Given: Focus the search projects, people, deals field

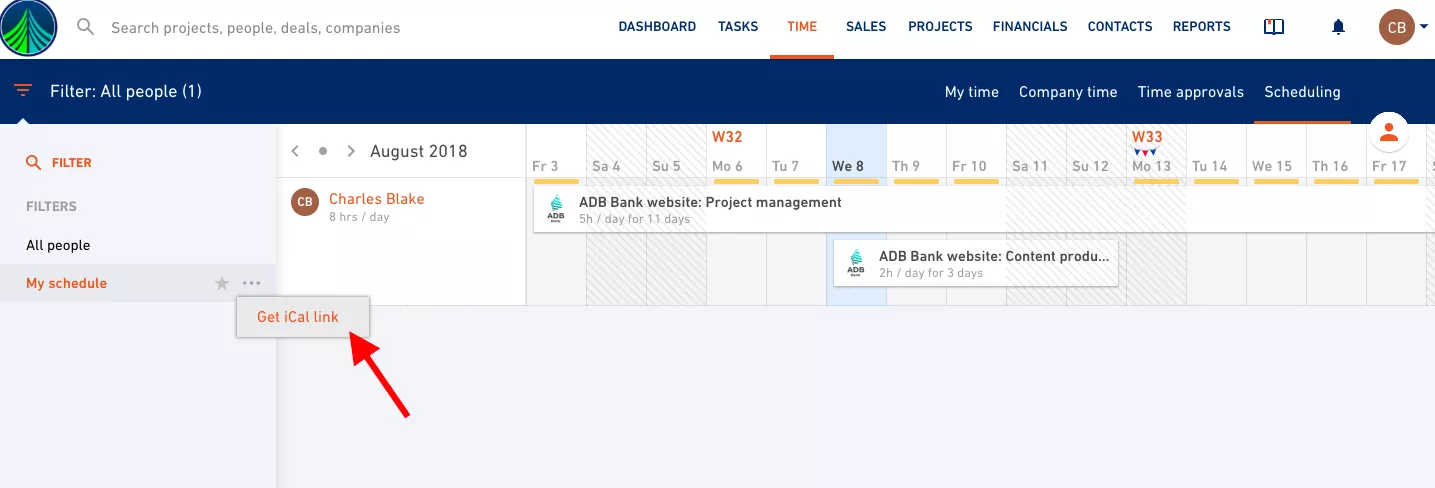Looking at the screenshot, I should pos(255,28).
